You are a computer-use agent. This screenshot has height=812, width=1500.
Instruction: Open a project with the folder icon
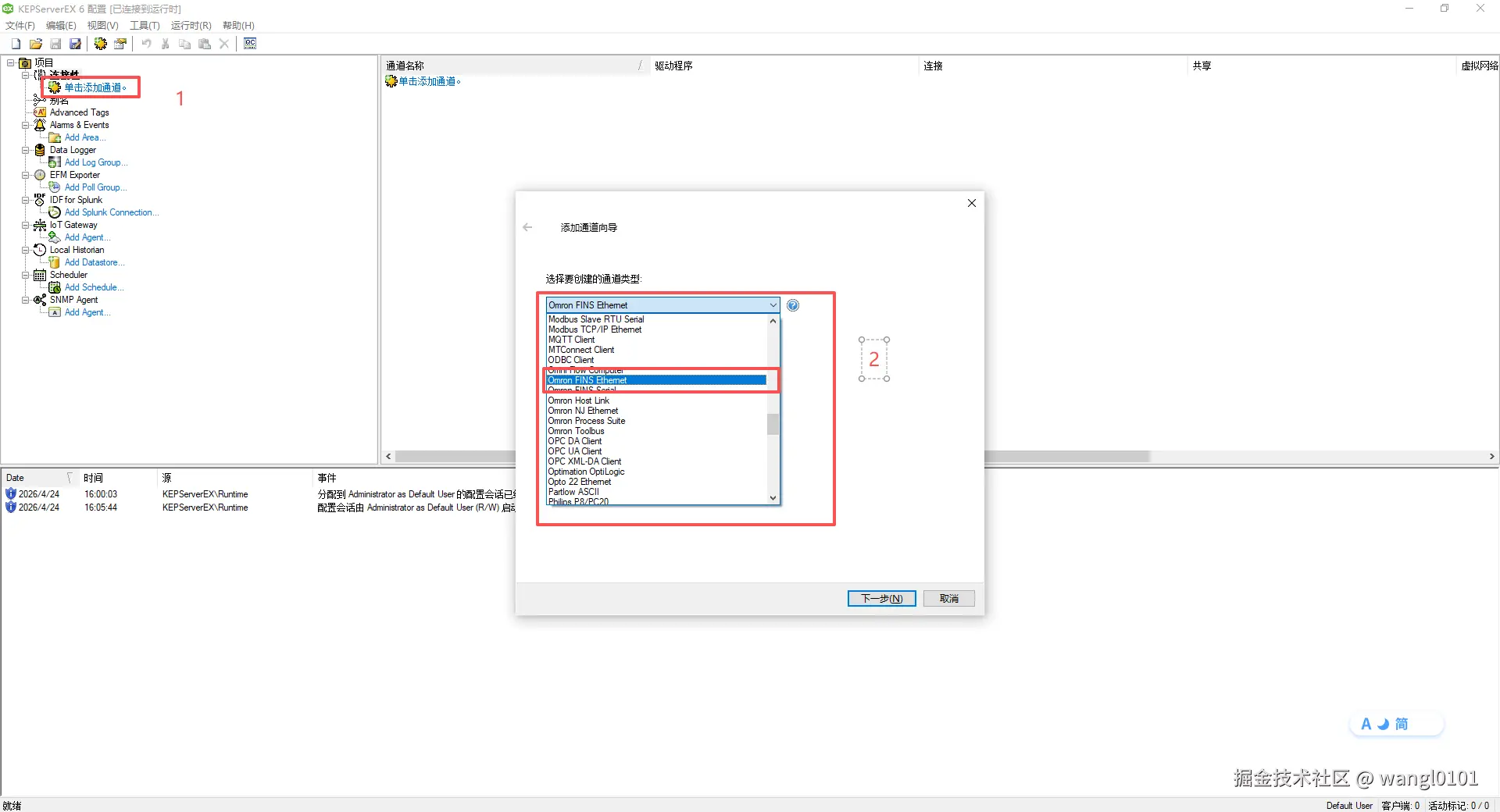pos(36,44)
